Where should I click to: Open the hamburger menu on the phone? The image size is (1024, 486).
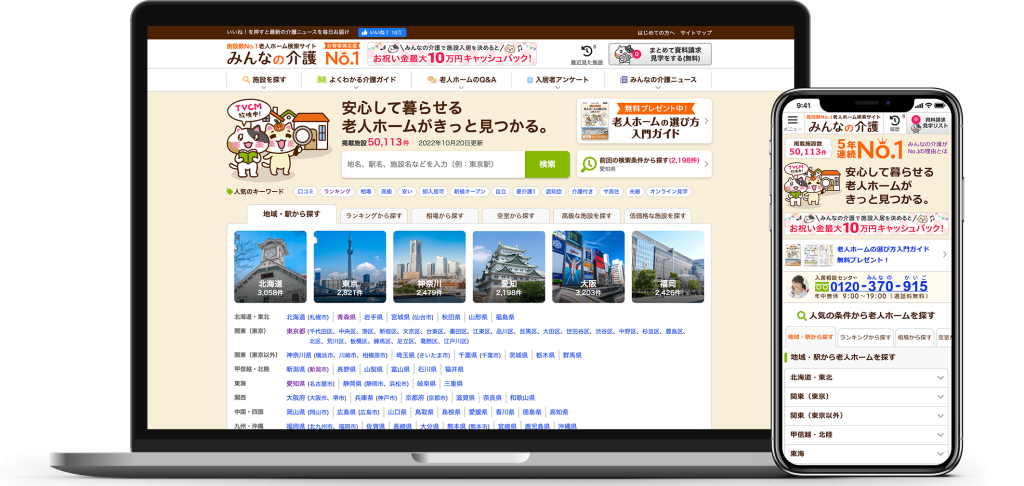(791, 124)
